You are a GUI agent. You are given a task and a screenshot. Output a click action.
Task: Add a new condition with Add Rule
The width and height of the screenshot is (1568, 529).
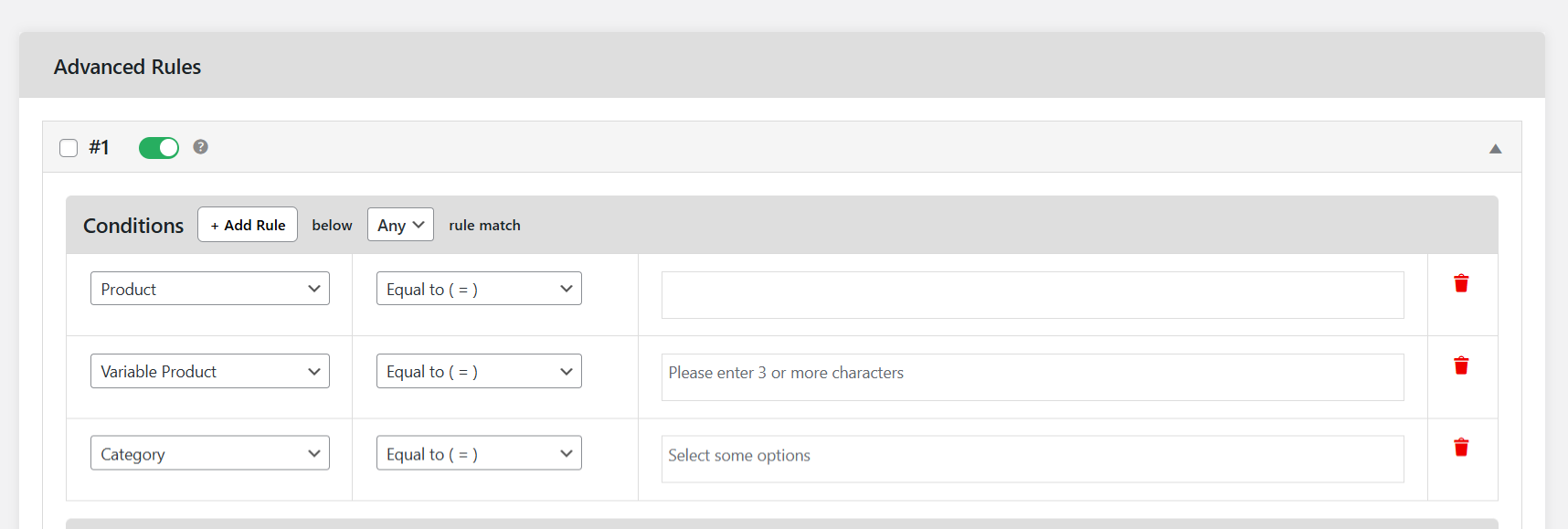tap(248, 225)
